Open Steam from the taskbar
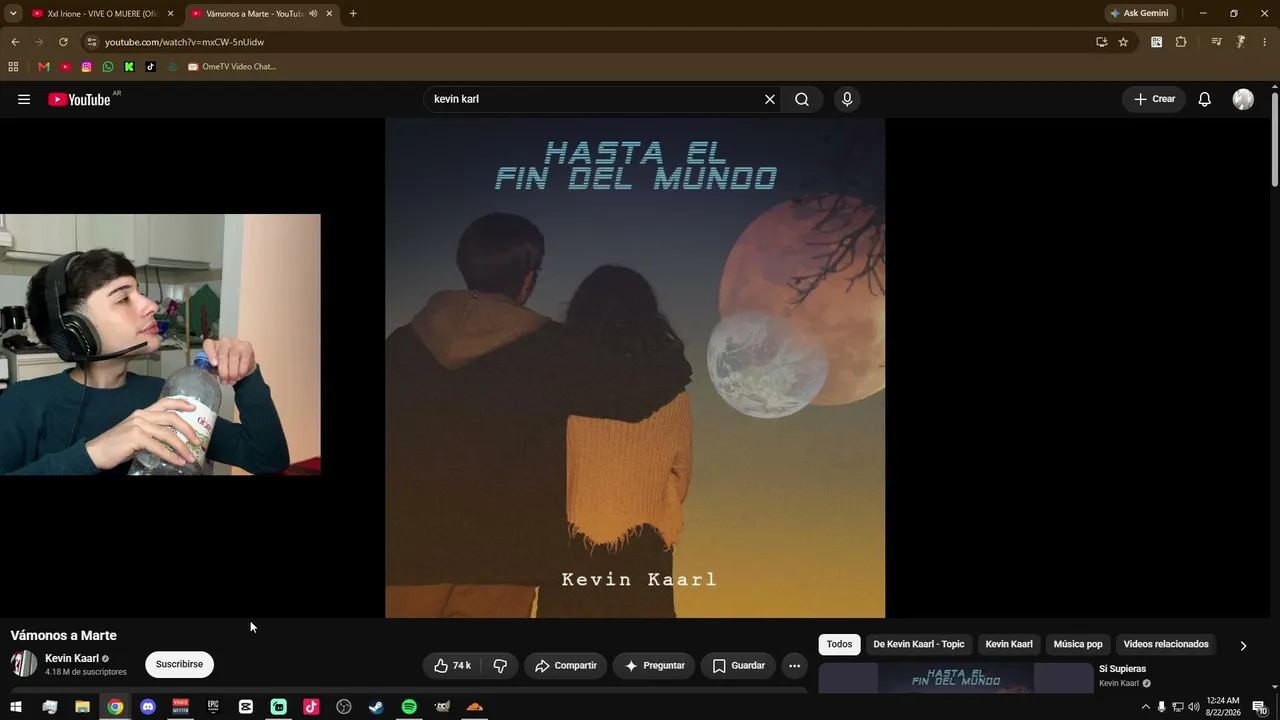The width and height of the screenshot is (1280, 720). tap(376, 707)
